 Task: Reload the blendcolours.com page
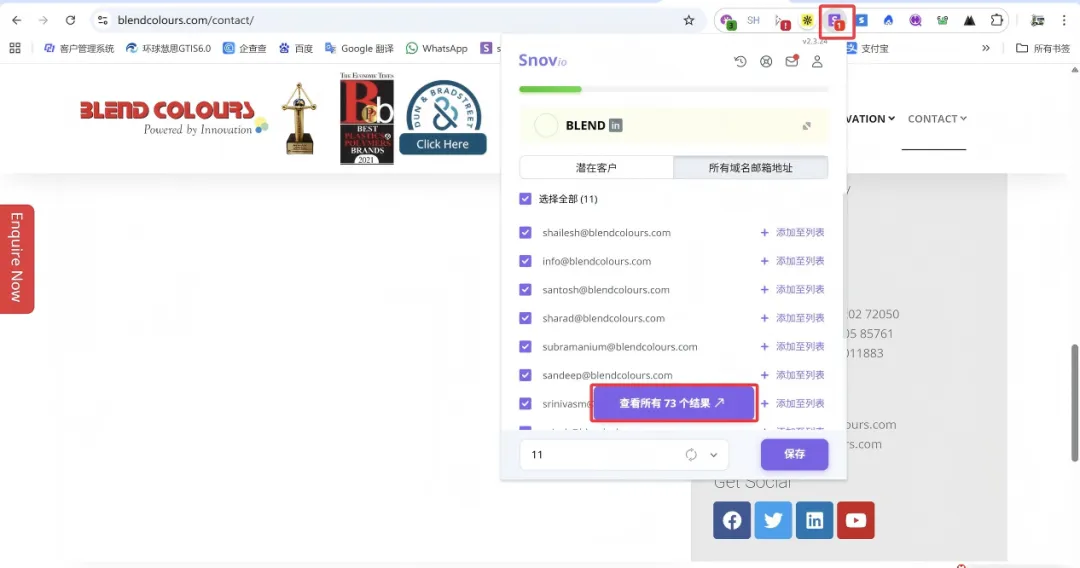click(70, 20)
